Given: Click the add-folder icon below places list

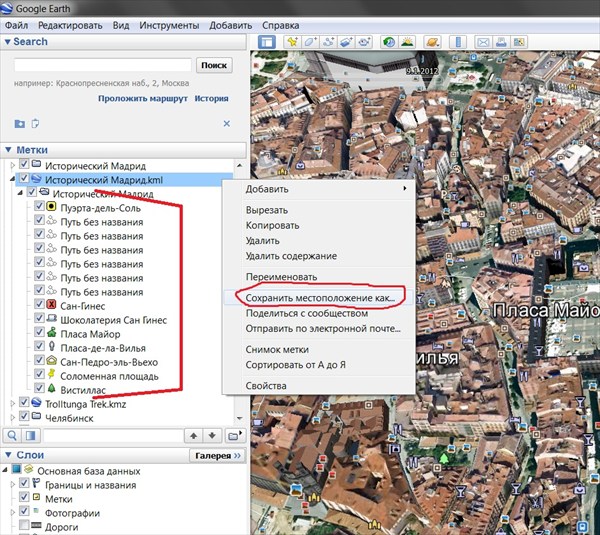Looking at the screenshot, I should tap(234, 436).
